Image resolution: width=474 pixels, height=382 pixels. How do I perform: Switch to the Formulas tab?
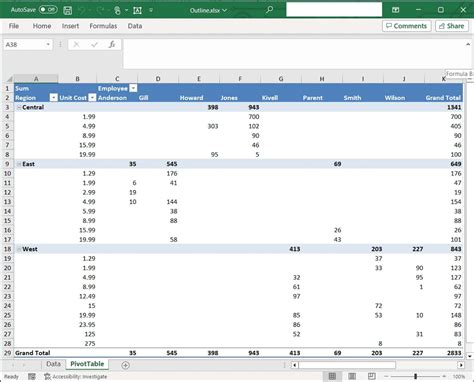coord(103,26)
